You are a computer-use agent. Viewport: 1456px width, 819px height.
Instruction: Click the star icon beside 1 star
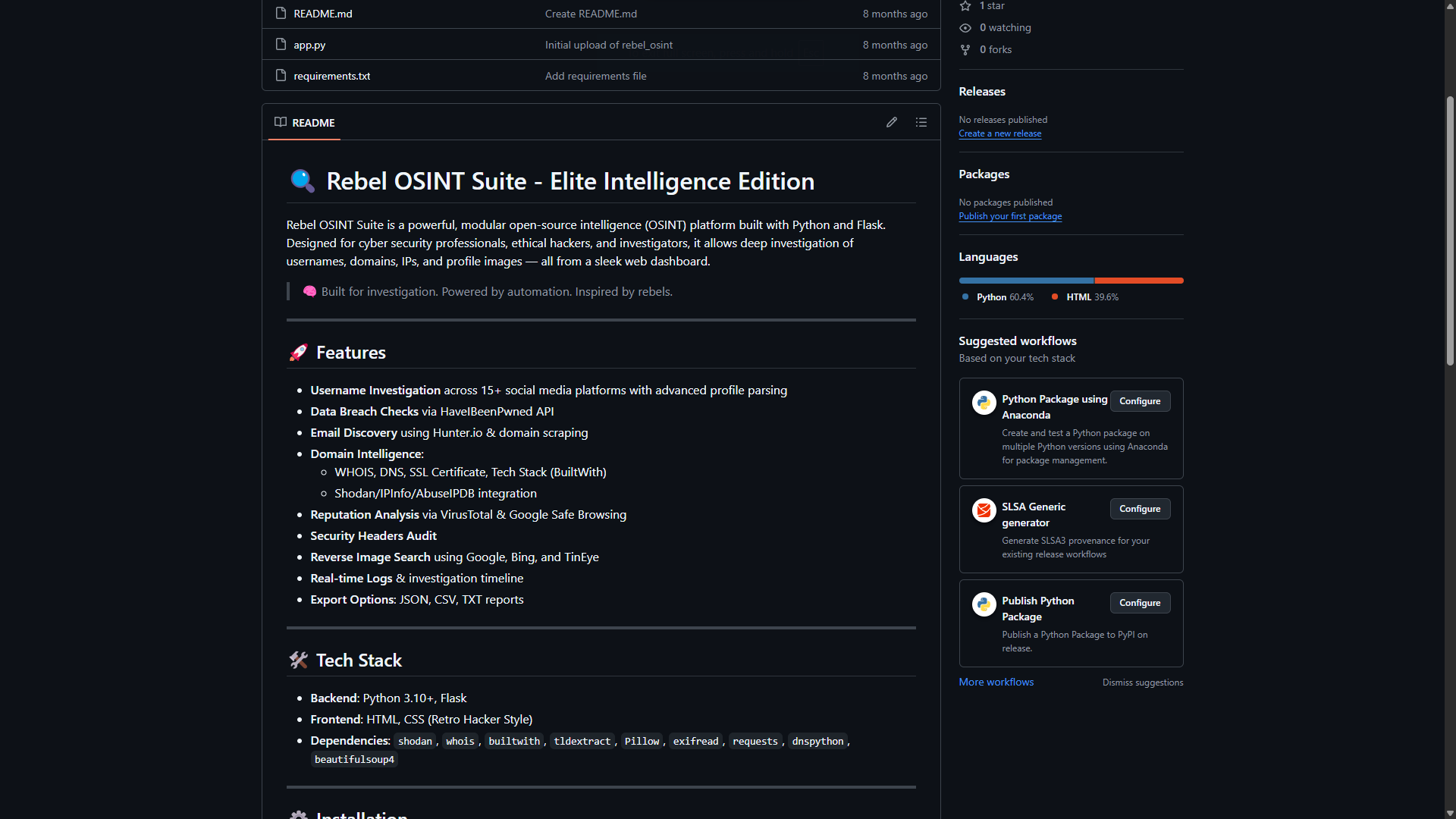(x=965, y=6)
